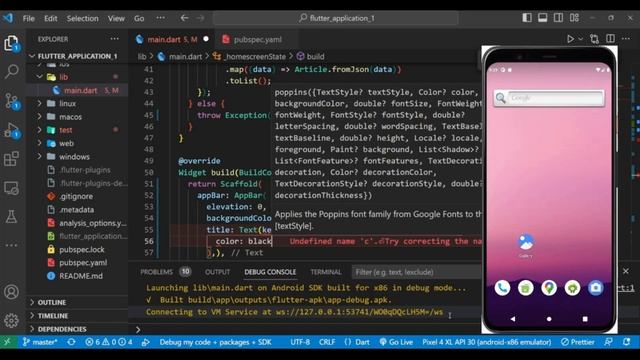This screenshot has width=640, height=360.
Task: Open Phone app in emulator dock
Action: coord(502,288)
